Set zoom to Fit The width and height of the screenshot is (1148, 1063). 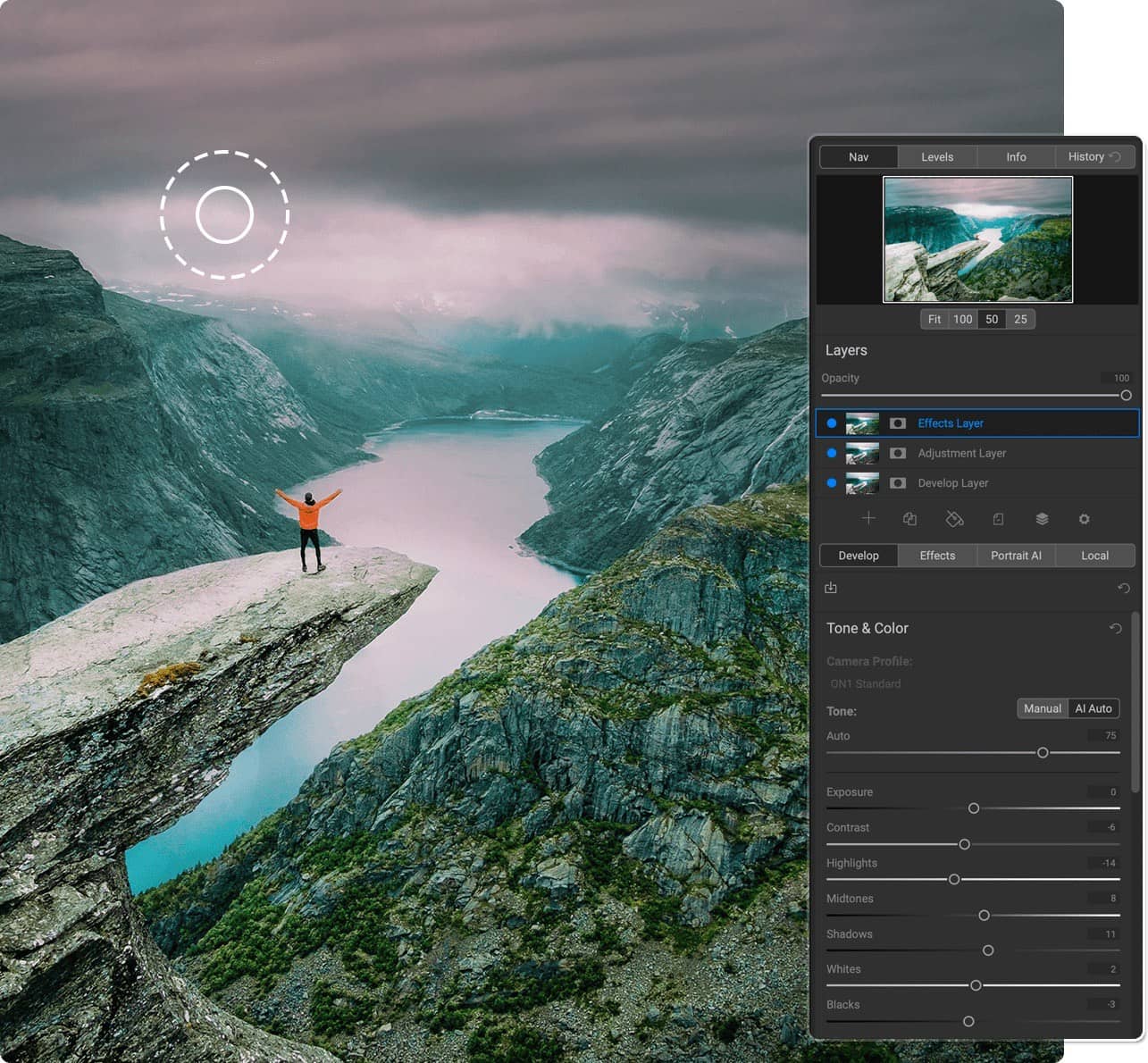pos(934,319)
